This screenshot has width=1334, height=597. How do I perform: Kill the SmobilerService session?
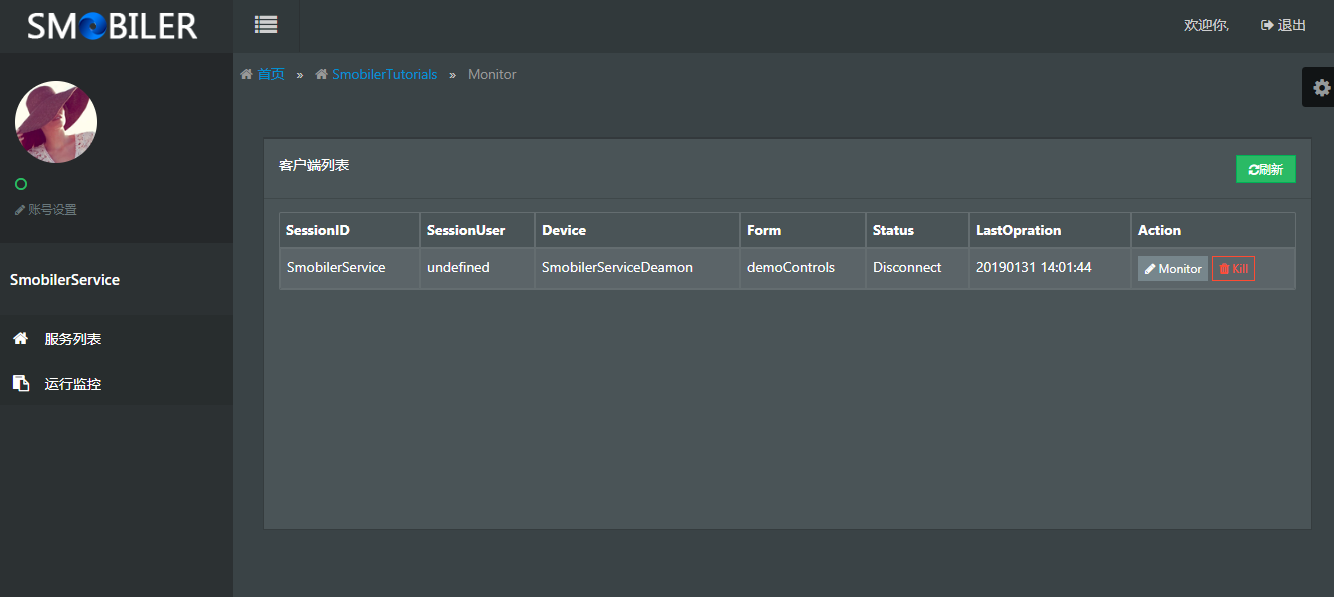pyautogui.click(x=1233, y=269)
